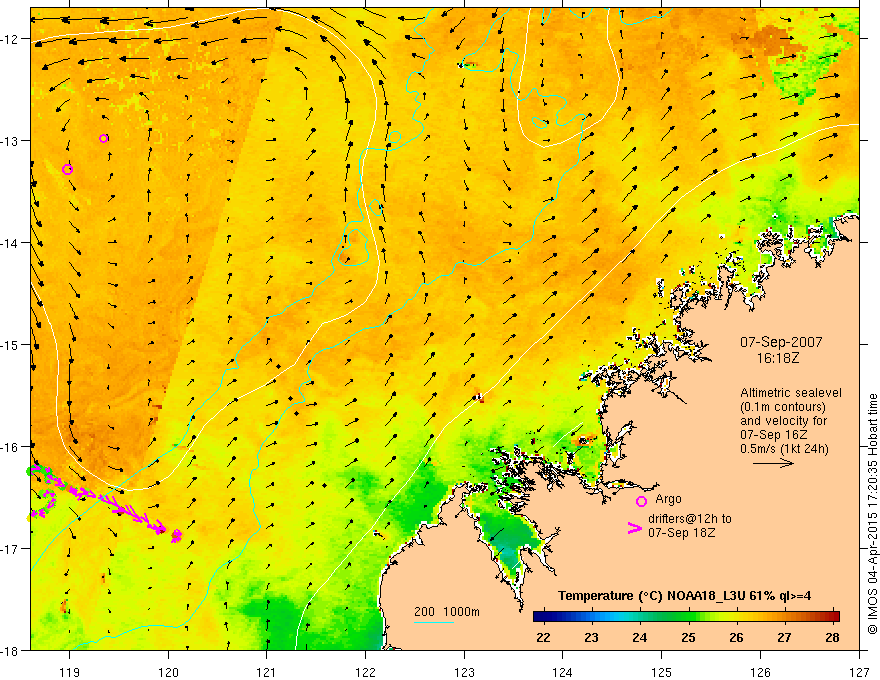The image size is (880, 680).
Task: Click the smaller Argo float circle near 13S
Action: pyautogui.click(x=103, y=138)
